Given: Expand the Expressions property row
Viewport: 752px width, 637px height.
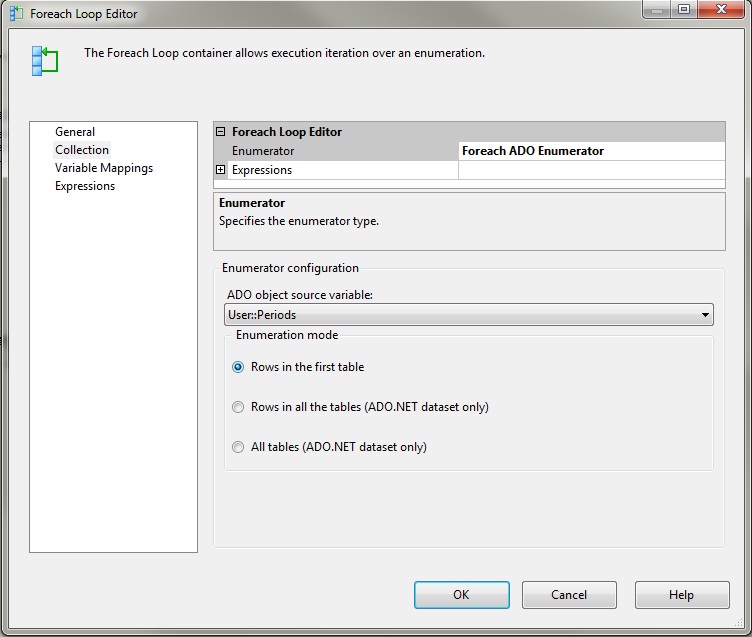Looking at the screenshot, I should coord(221,170).
